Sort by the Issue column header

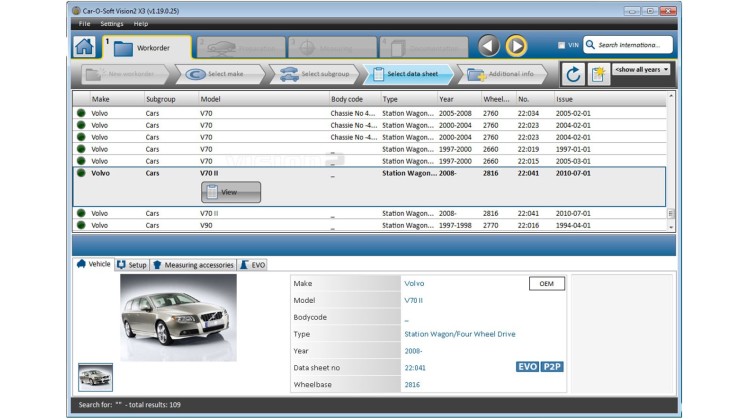pyautogui.click(x=564, y=99)
